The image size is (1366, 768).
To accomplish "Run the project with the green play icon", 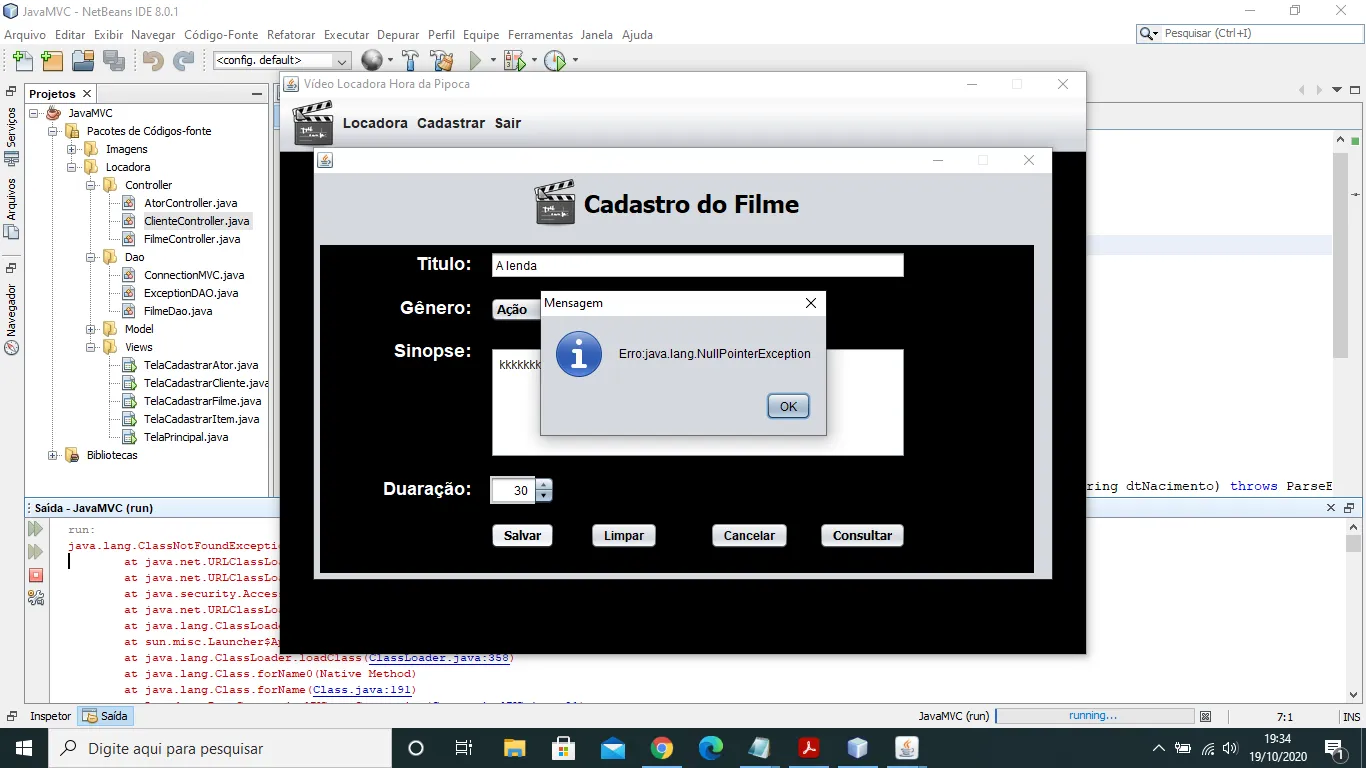I will (x=476, y=60).
